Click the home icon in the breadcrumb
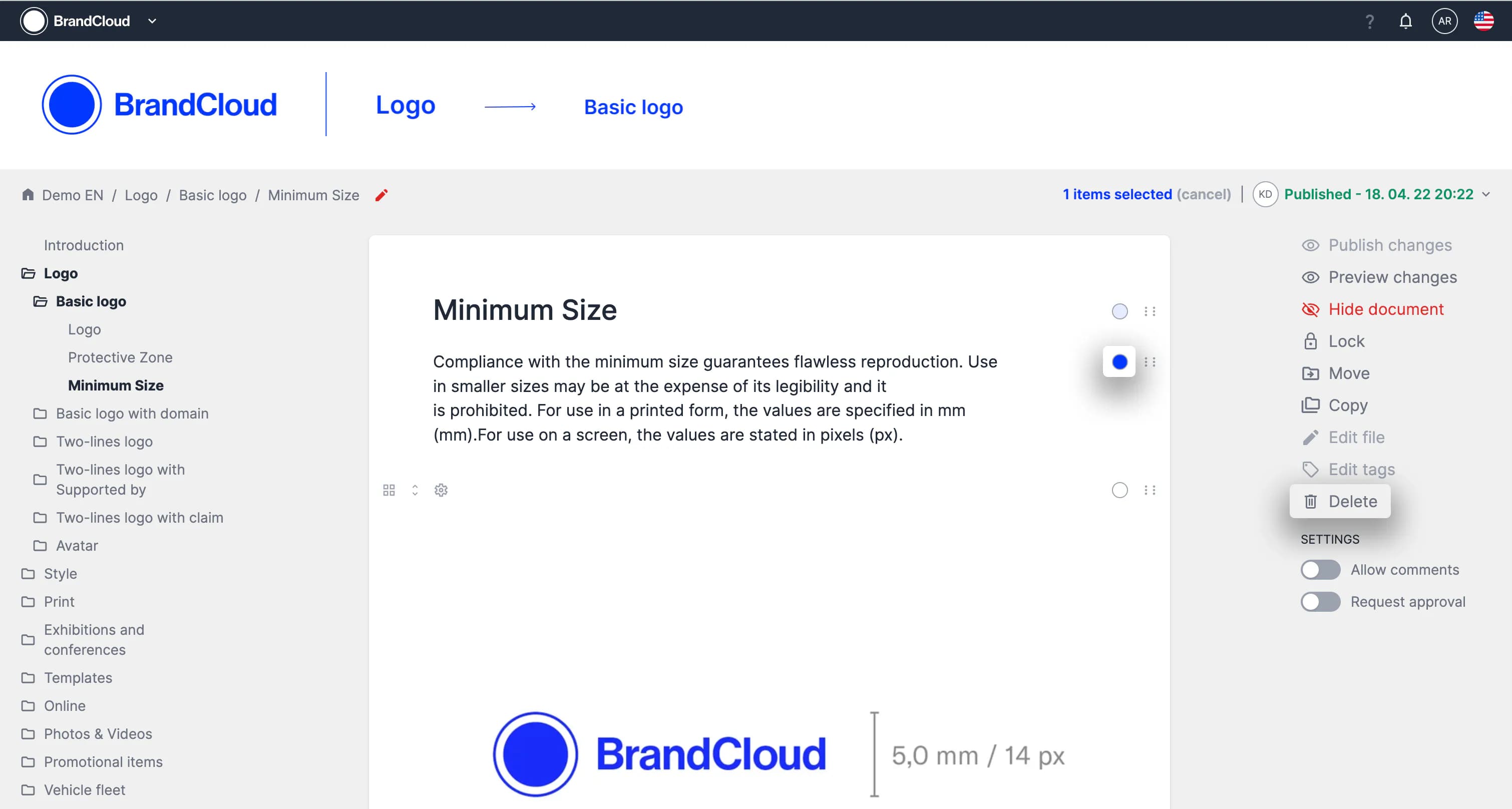The image size is (1512, 809). (x=28, y=194)
